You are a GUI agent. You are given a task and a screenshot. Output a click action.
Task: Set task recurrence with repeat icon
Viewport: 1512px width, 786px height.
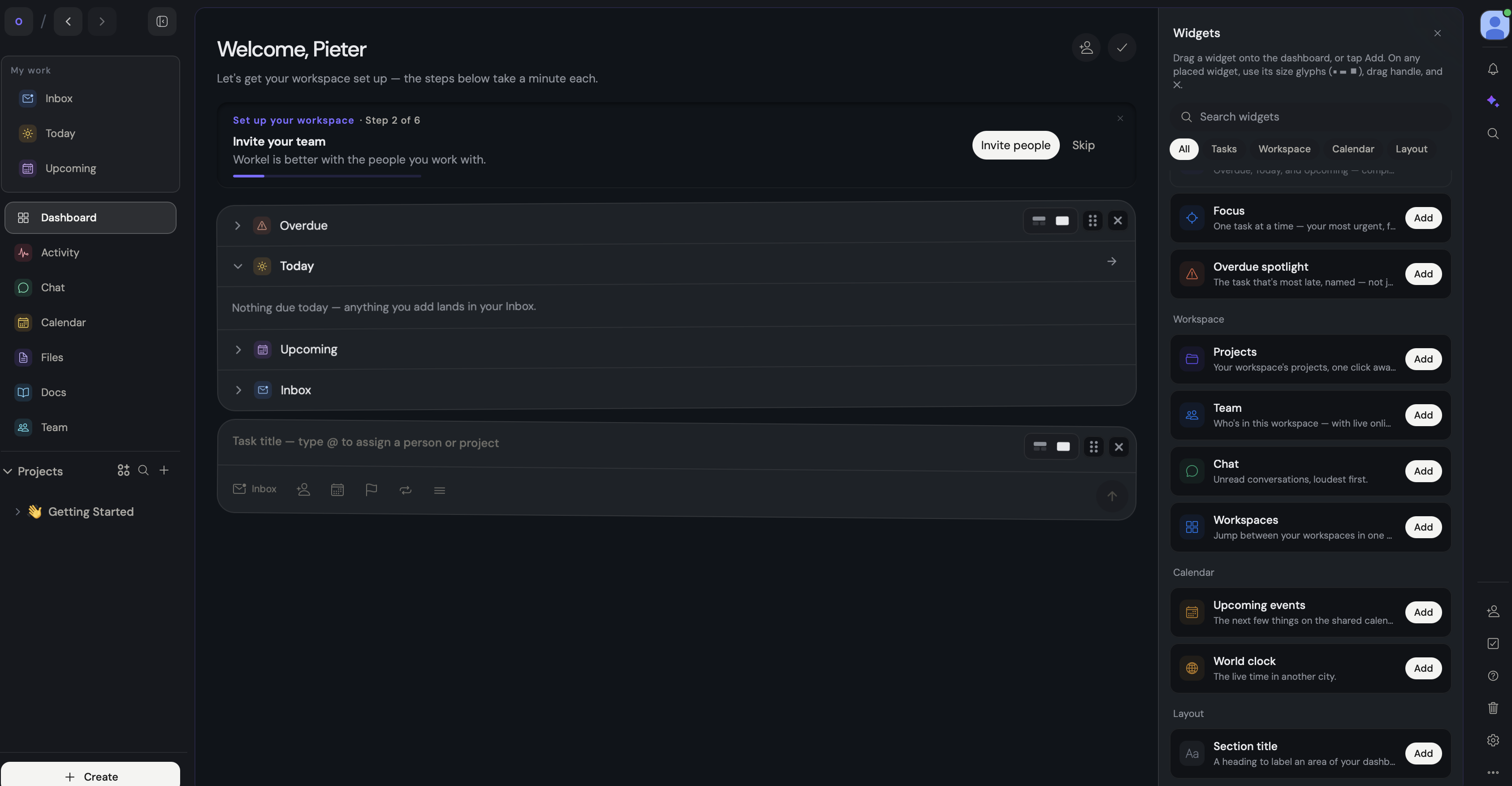[406, 489]
